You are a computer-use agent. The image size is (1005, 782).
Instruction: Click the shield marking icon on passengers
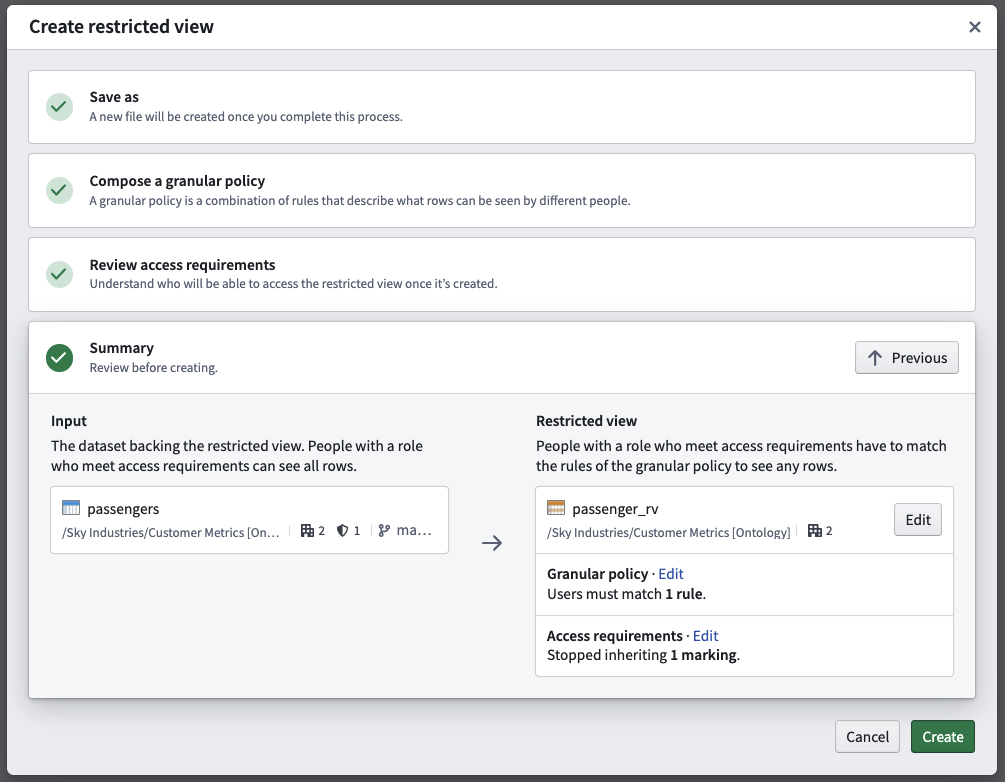coord(342,531)
